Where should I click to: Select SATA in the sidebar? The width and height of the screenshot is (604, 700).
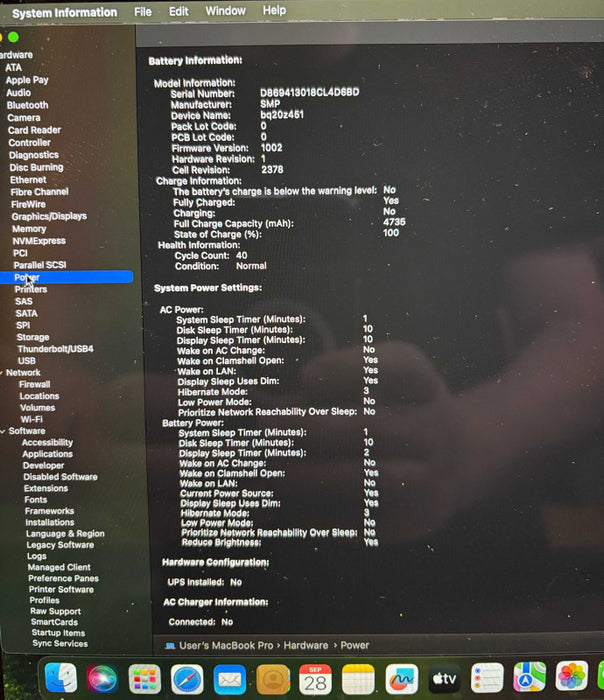coord(26,313)
